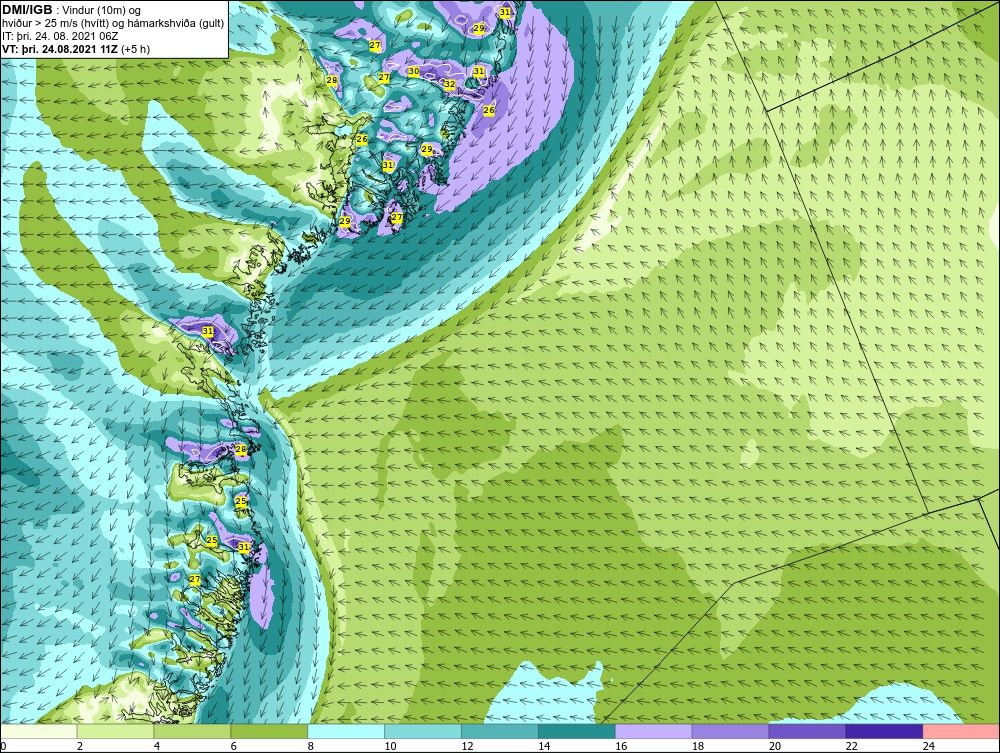
Task: Select the 10–12 m/s legend swatch
Action: (x=423, y=731)
